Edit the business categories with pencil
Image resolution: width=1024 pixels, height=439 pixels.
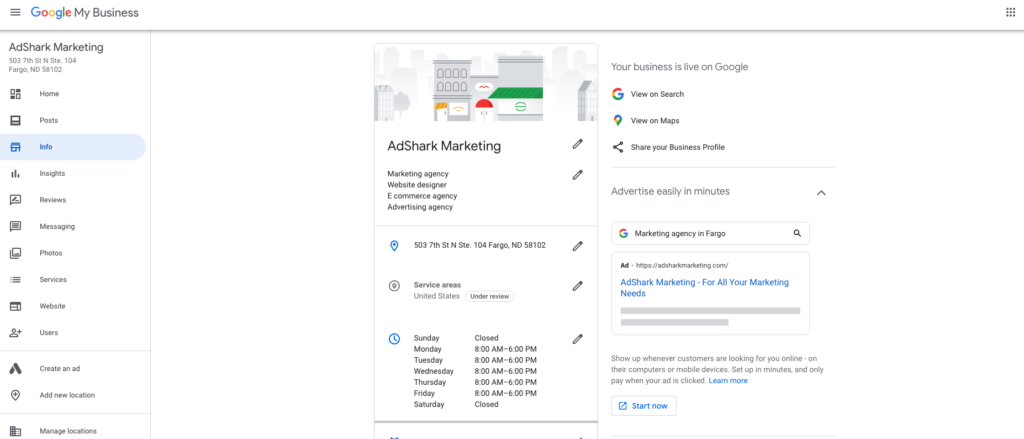(x=577, y=175)
